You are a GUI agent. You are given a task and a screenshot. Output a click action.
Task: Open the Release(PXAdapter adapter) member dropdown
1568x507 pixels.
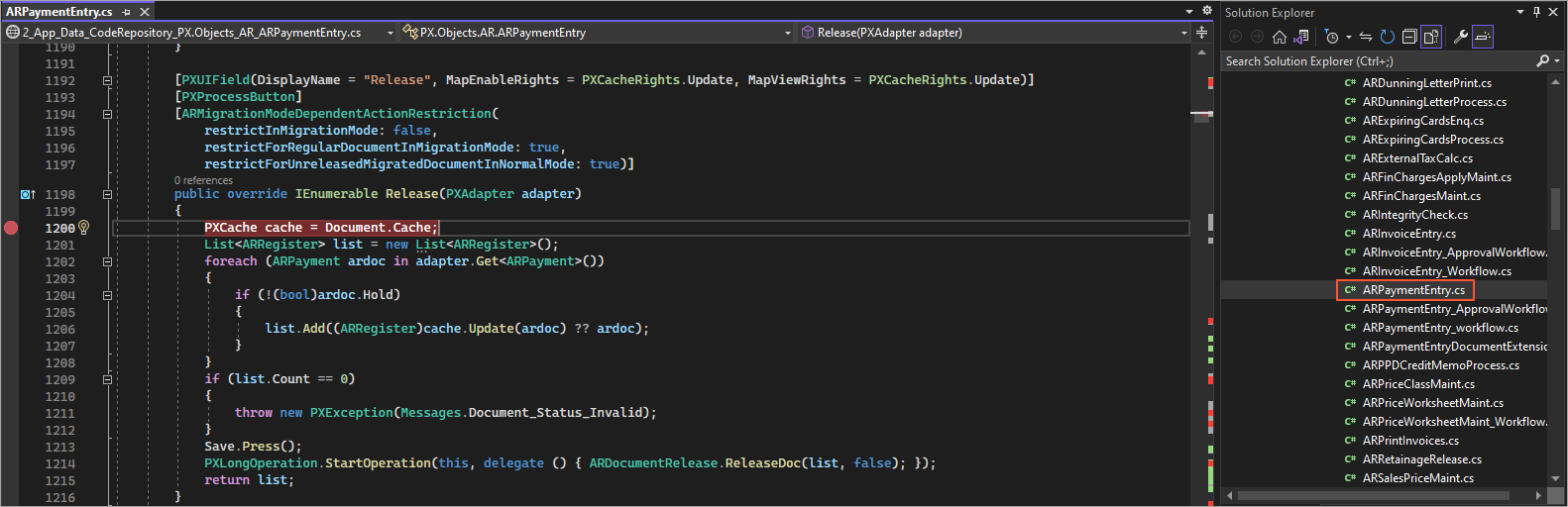(x=1183, y=33)
